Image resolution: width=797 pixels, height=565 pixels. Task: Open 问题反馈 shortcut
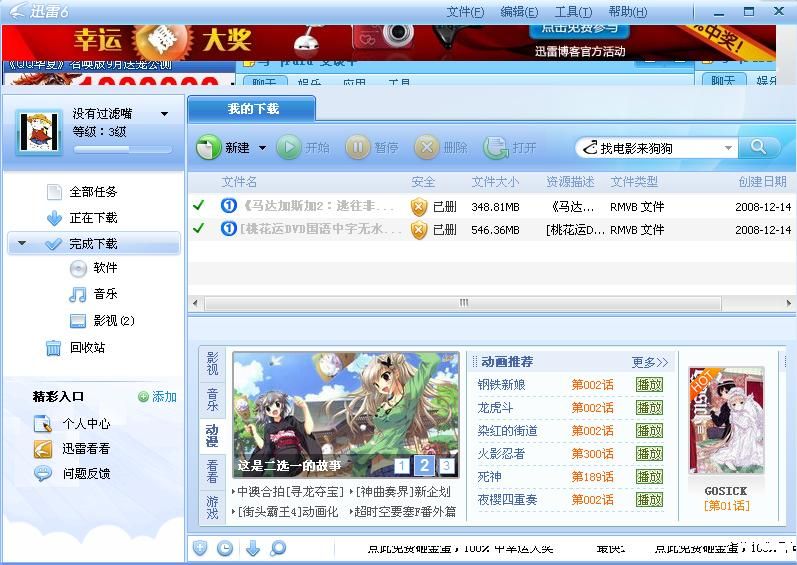coord(72,474)
